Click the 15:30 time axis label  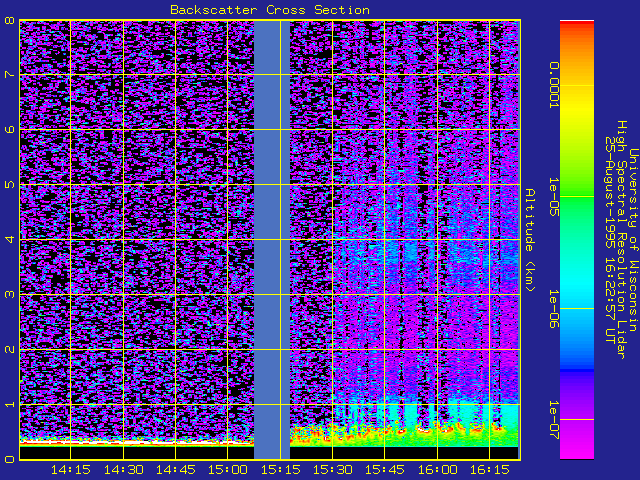click(x=333, y=470)
